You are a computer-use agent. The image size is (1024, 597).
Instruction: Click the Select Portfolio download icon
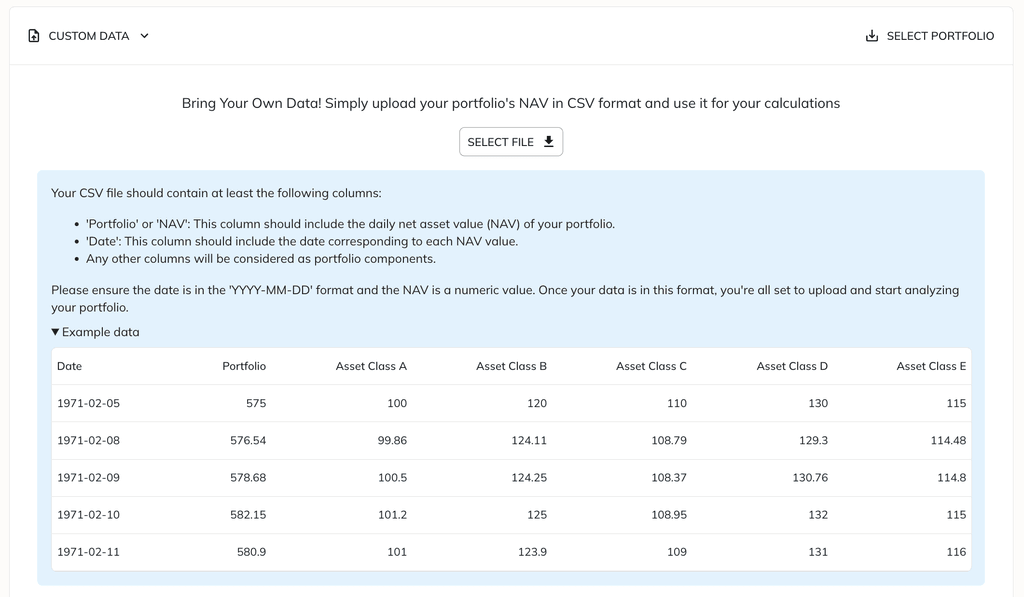pyautogui.click(x=871, y=36)
